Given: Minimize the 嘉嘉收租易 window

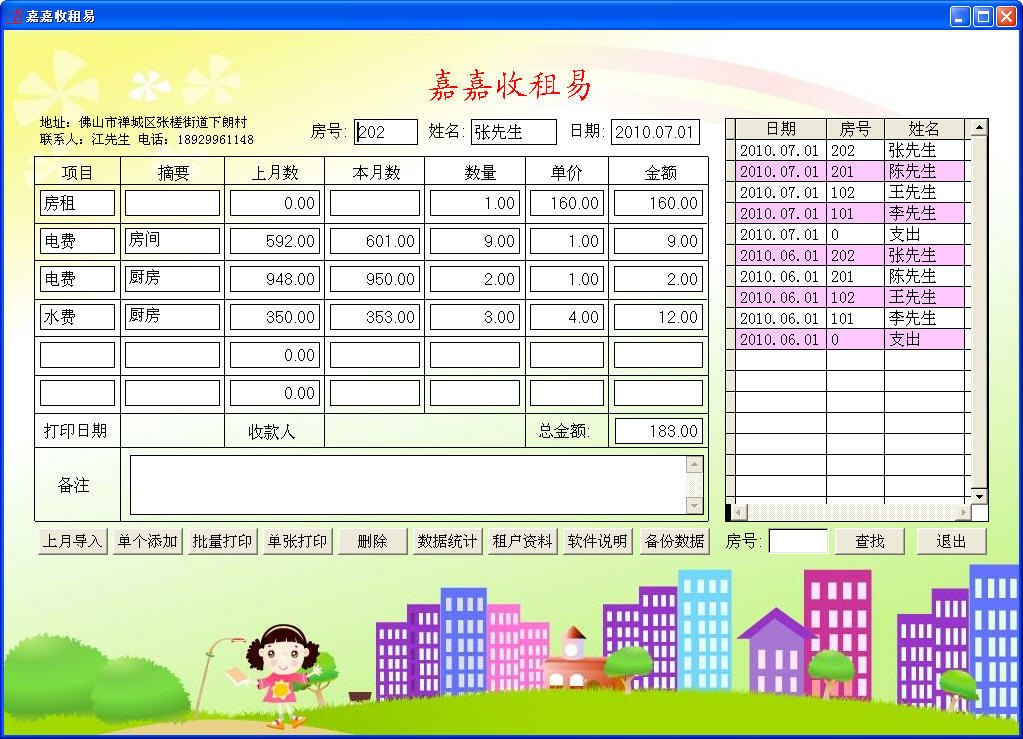Looking at the screenshot, I should point(960,16).
